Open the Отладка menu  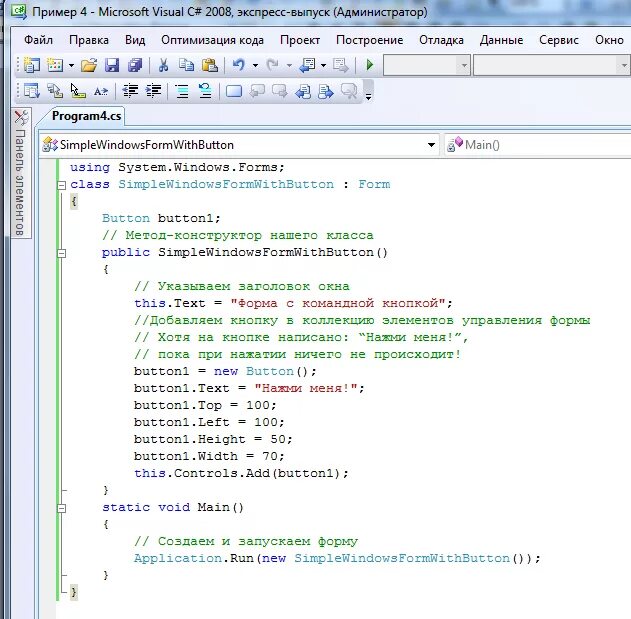click(441, 40)
